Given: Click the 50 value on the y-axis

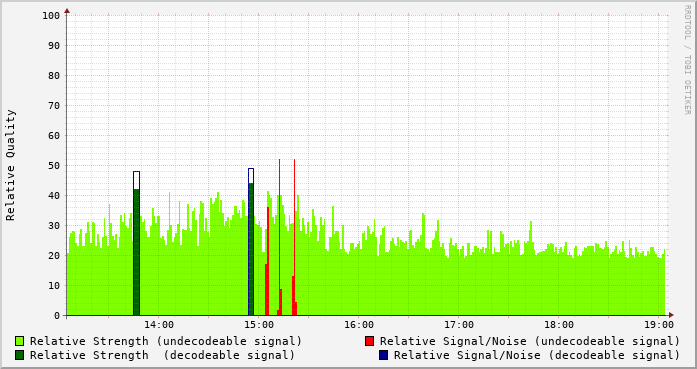Looking at the screenshot, I should (x=54, y=166).
